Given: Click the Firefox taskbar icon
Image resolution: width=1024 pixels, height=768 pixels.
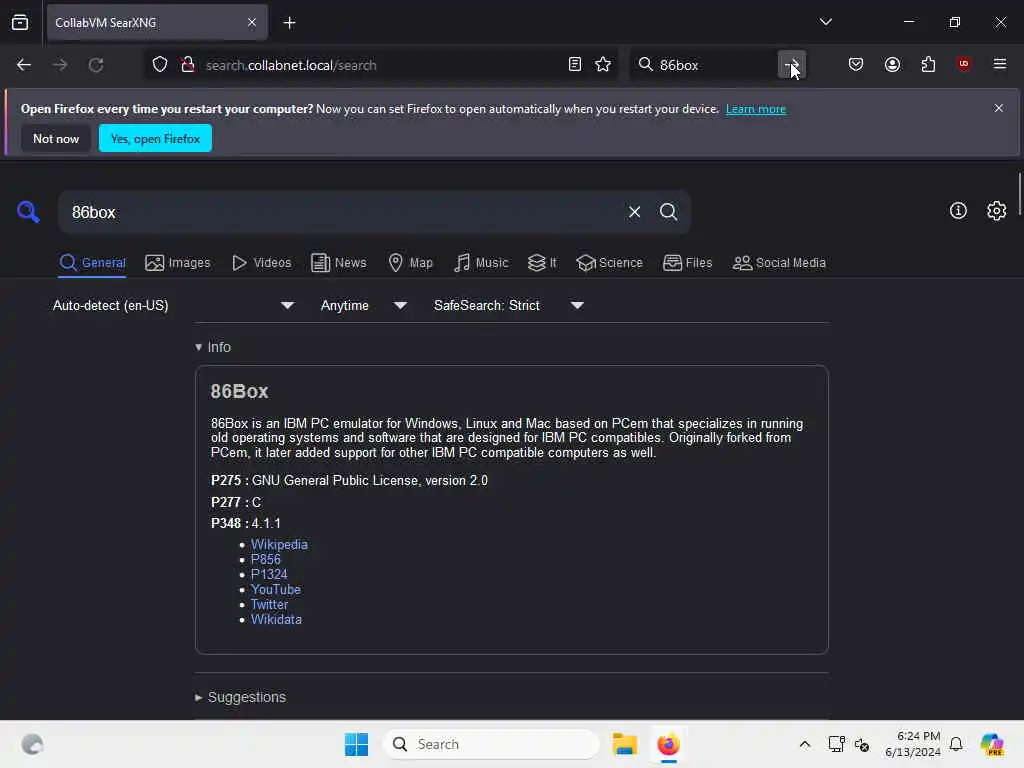Looking at the screenshot, I should coord(668,744).
